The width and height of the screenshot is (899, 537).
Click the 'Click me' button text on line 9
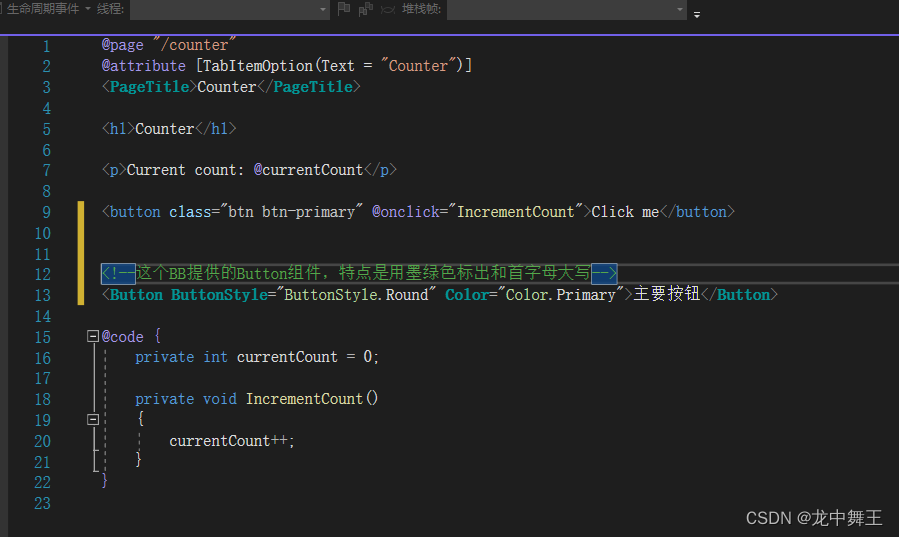[625, 211]
